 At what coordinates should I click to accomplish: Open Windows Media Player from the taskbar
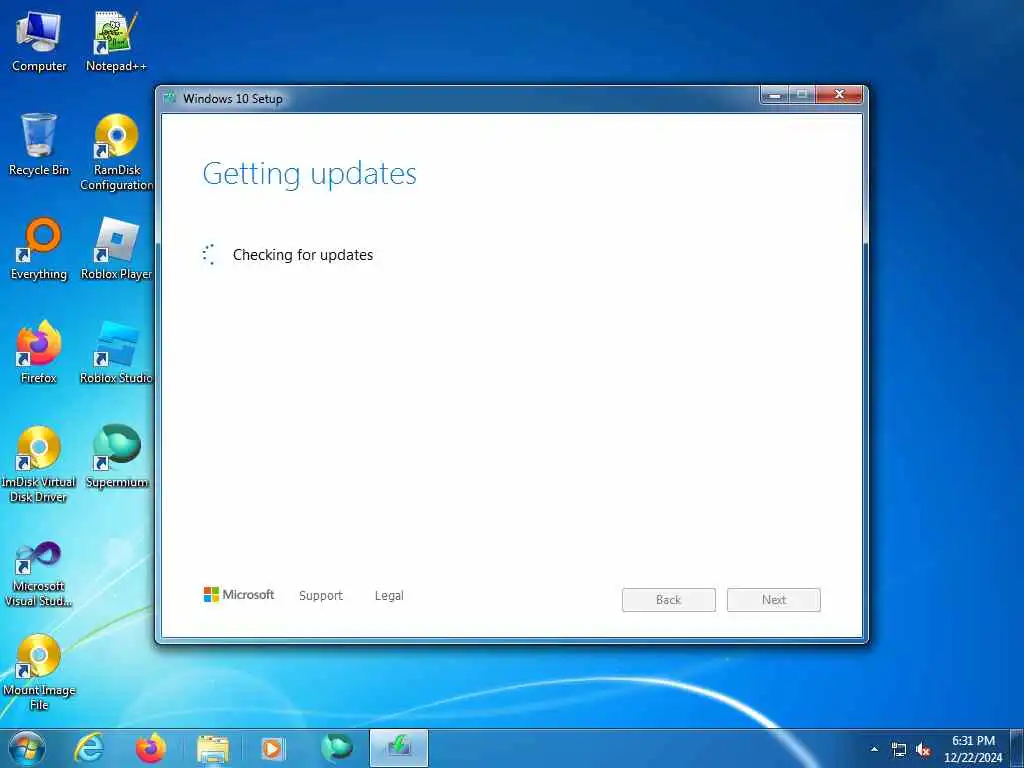click(272, 749)
